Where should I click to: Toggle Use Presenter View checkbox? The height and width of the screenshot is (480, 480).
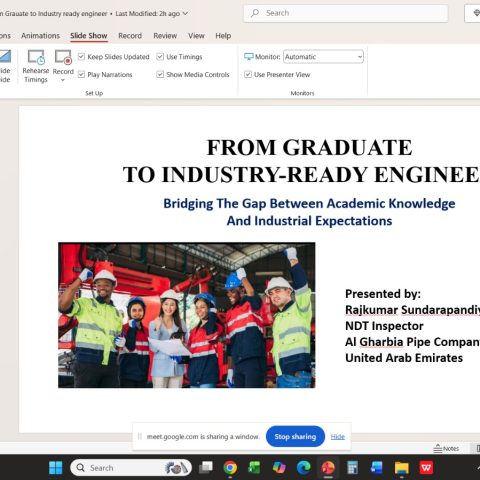pyautogui.click(x=248, y=74)
